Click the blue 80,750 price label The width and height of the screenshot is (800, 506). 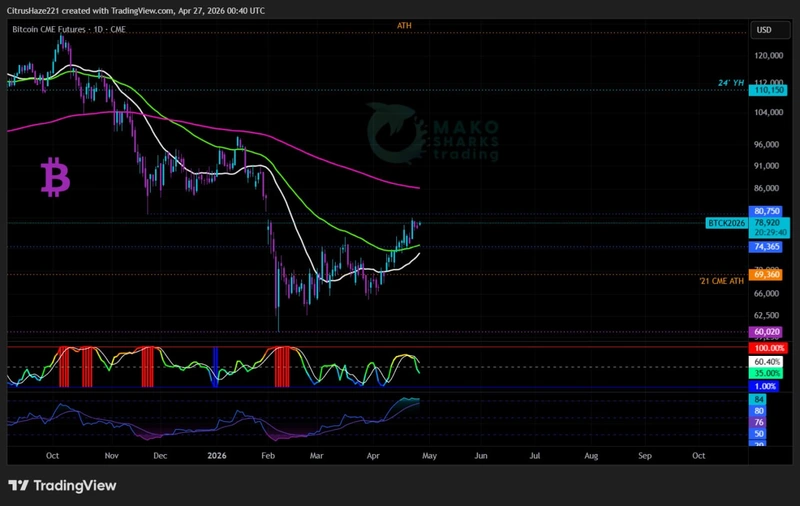tap(767, 211)
